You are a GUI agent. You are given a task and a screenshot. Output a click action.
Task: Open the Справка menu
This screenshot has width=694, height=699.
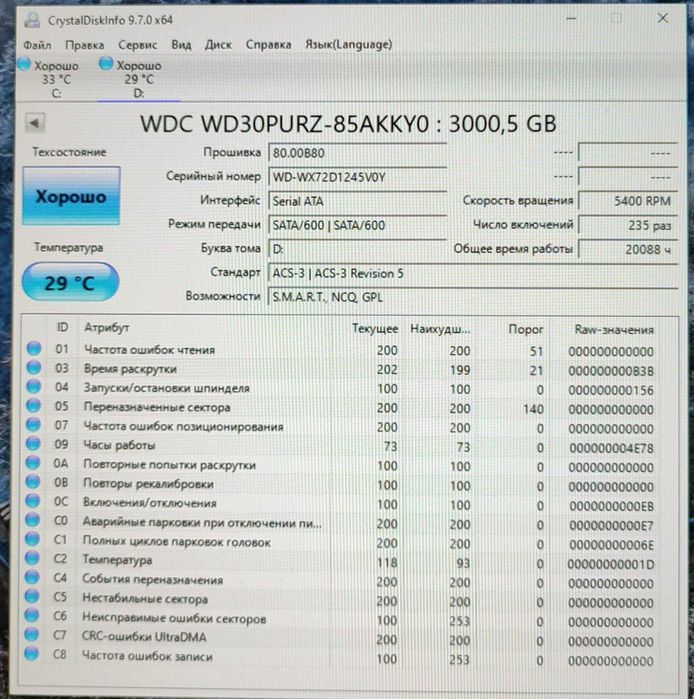click(268, 45)
